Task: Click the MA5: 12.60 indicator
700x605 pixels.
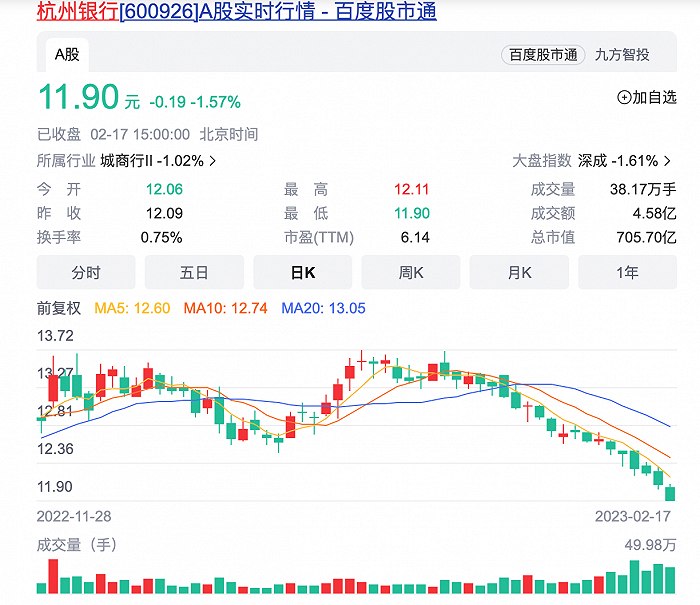Action: 132,308
